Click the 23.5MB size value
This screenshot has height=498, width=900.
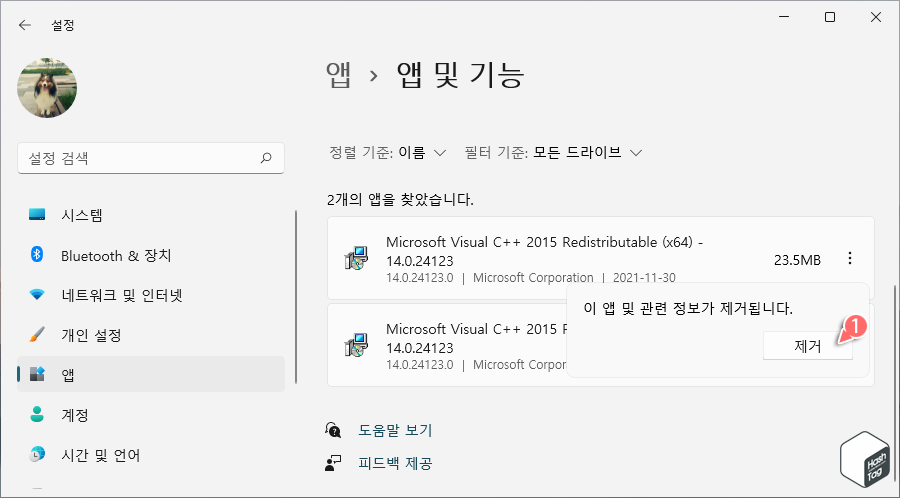point(797,260)
